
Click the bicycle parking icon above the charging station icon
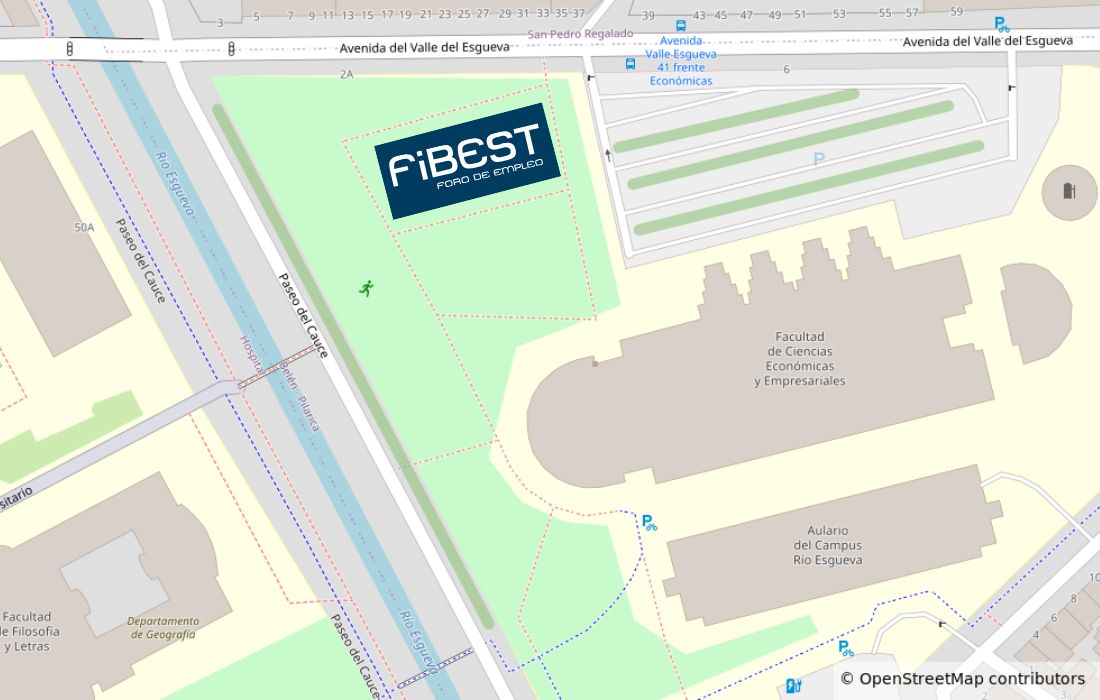[846, 648]
